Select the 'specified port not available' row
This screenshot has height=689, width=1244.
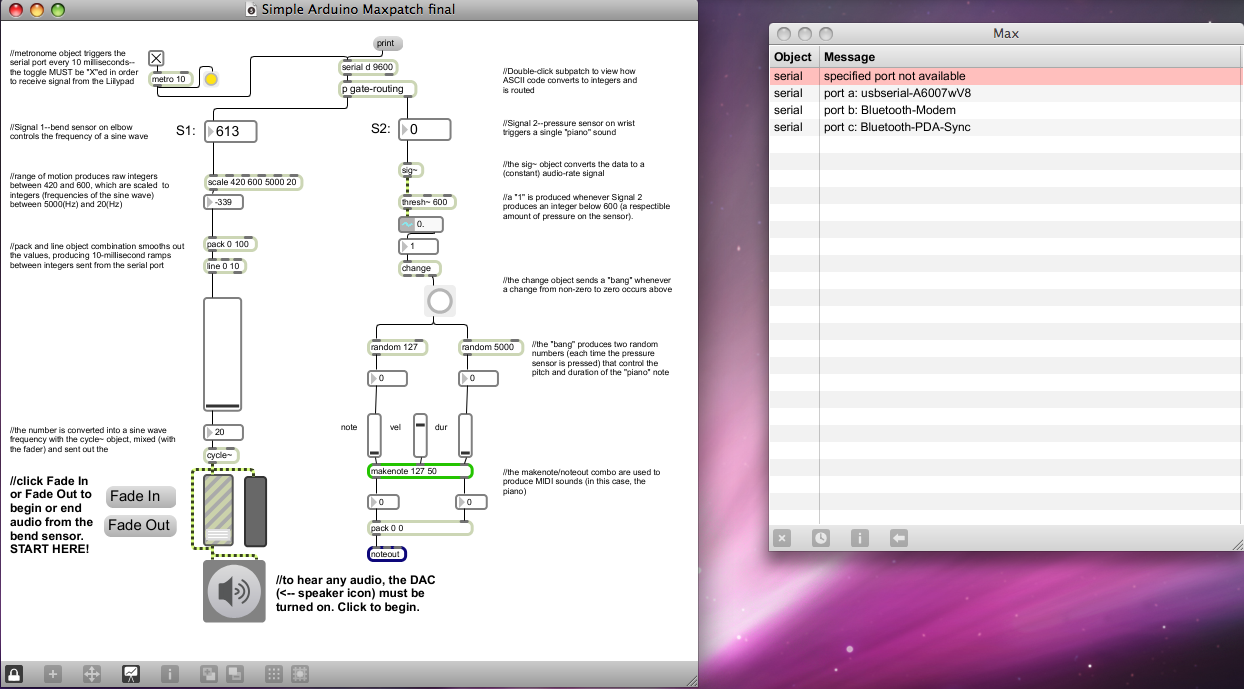(1006, 76)
